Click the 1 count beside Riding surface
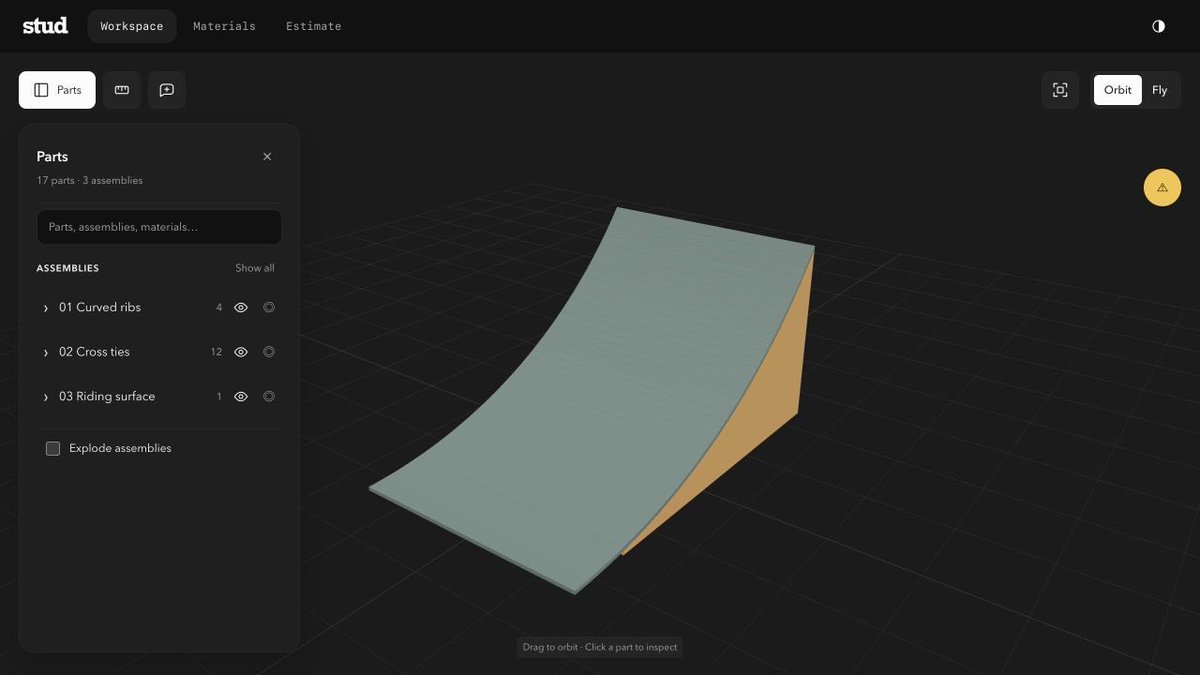 [219, 397]
